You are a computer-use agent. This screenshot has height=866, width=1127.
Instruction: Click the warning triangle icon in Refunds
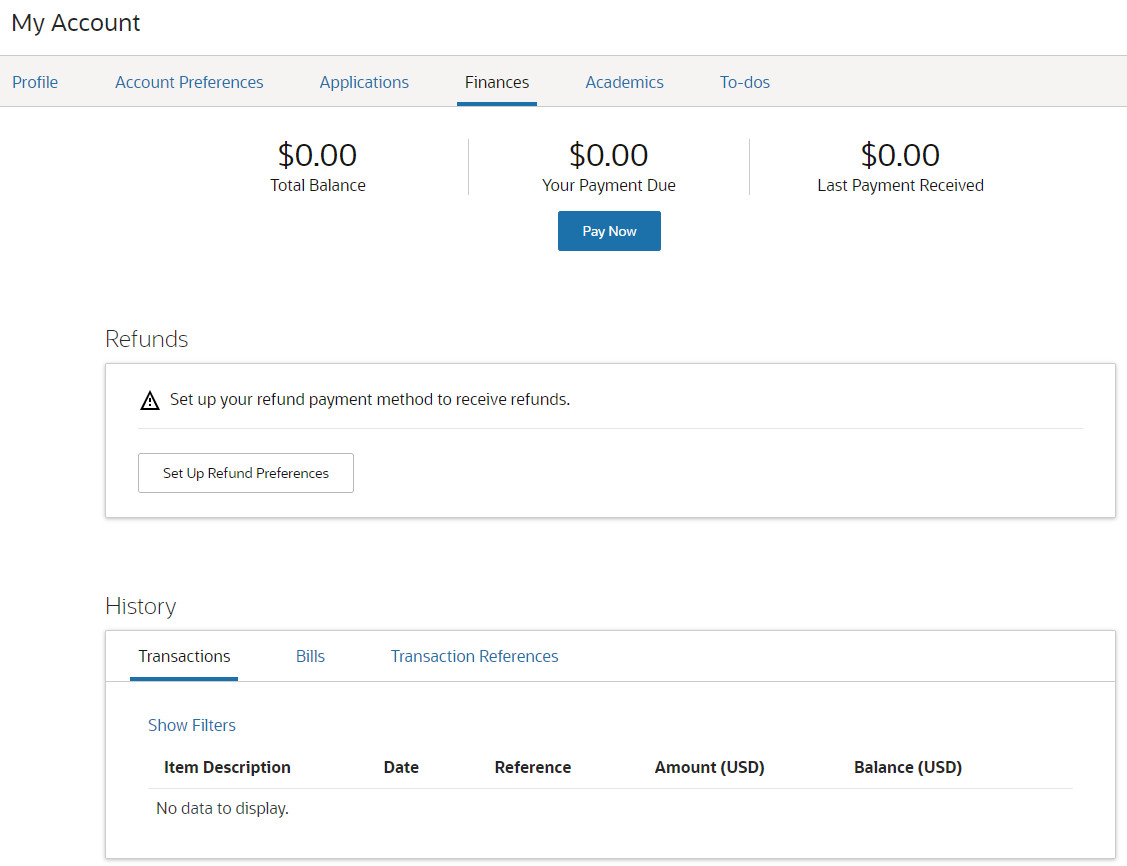[150, 401]
